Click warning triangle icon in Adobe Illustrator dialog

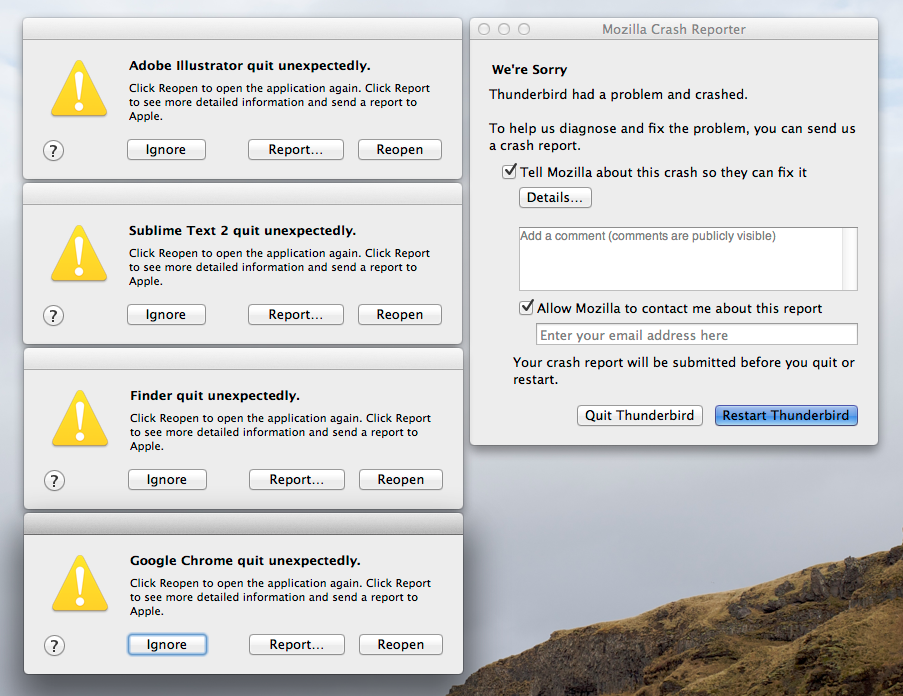click(79, 89)
